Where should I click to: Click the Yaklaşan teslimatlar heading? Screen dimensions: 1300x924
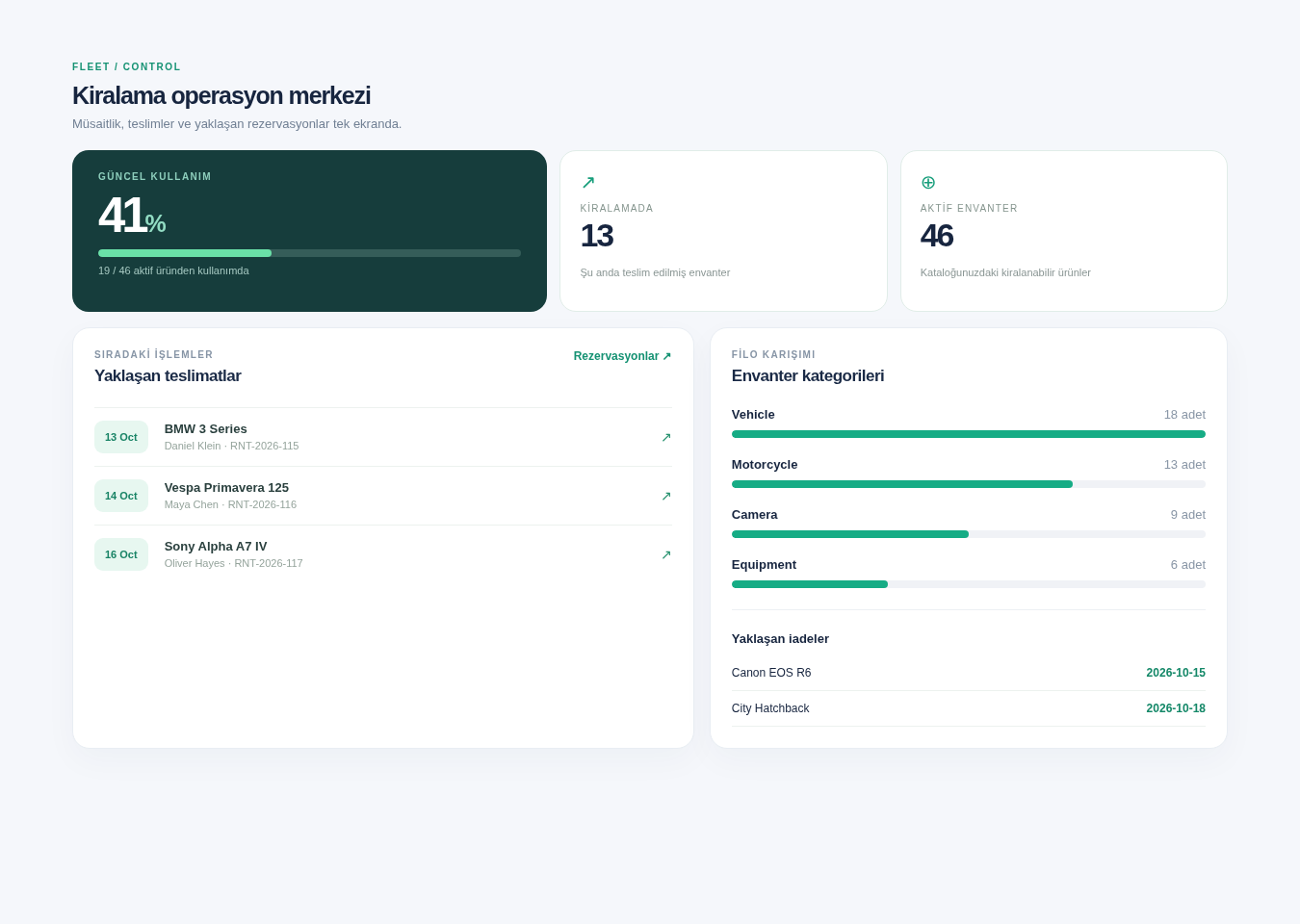click(168, 376)
